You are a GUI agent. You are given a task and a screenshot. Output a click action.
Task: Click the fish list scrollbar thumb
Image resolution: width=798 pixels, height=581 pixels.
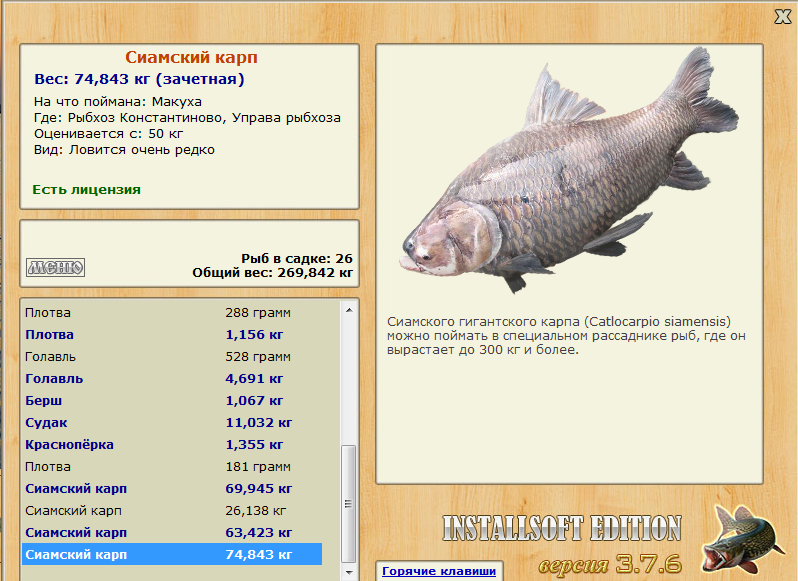349,504
